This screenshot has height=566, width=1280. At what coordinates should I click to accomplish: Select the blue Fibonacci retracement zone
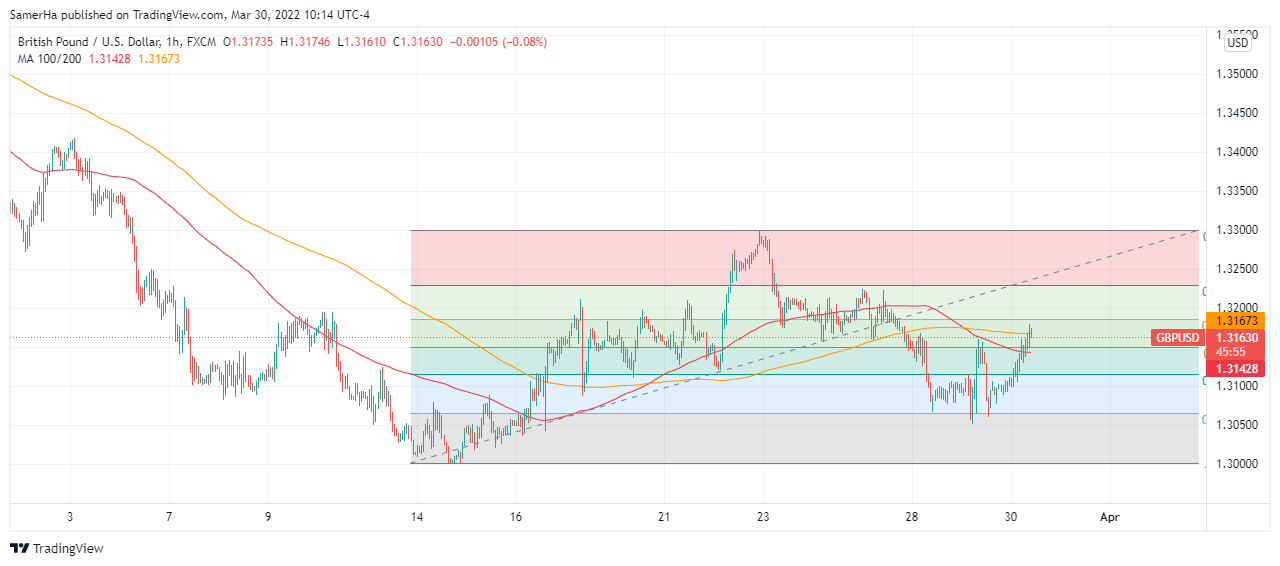tap(803, 394)
